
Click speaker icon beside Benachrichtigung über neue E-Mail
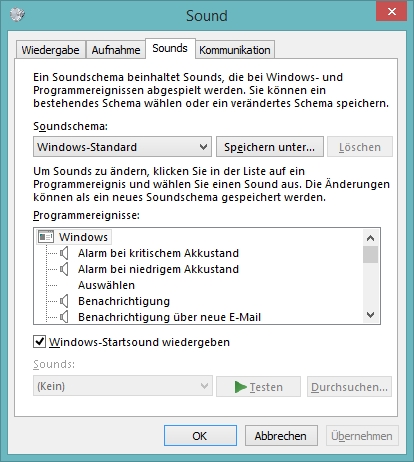(x=64, y=317)
